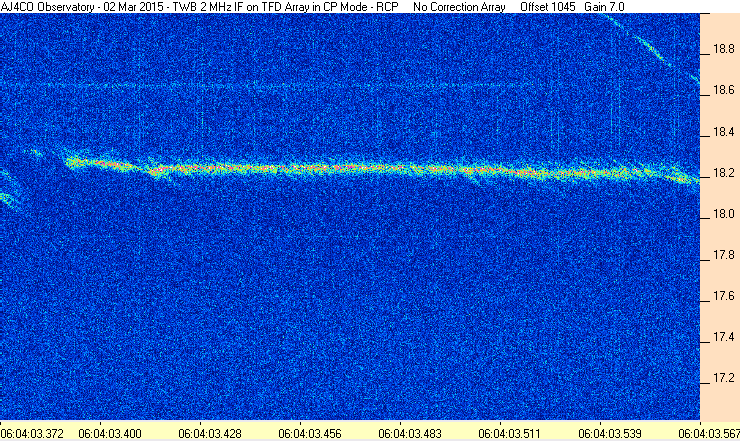The width and height of the screenshot is (740, 441).
Task: Click the 06:04:03.428 time label
Action: point(210,433)
